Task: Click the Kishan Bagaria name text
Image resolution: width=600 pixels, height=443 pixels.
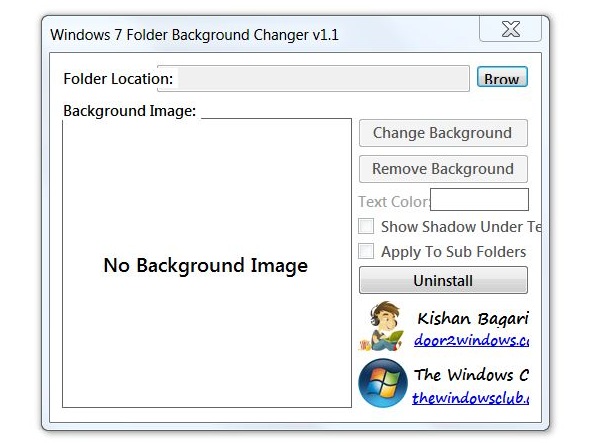Action: pos(473,319)
